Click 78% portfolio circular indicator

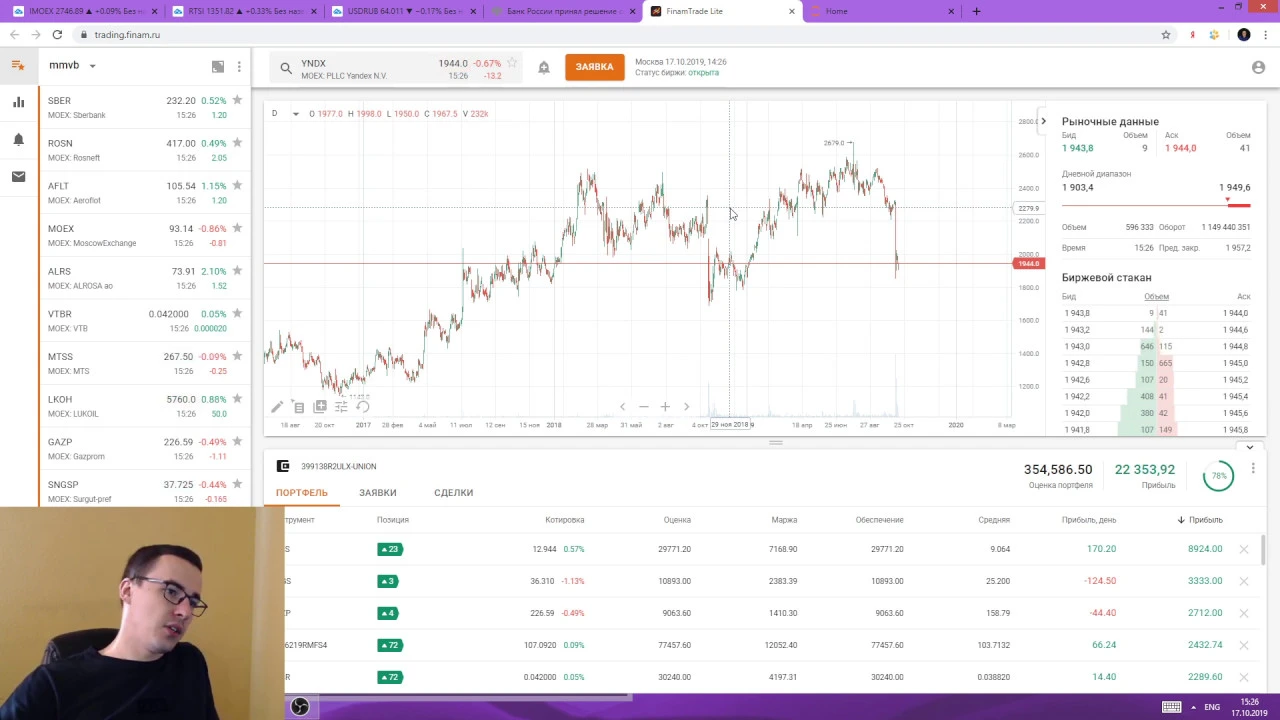point(1218,476)
